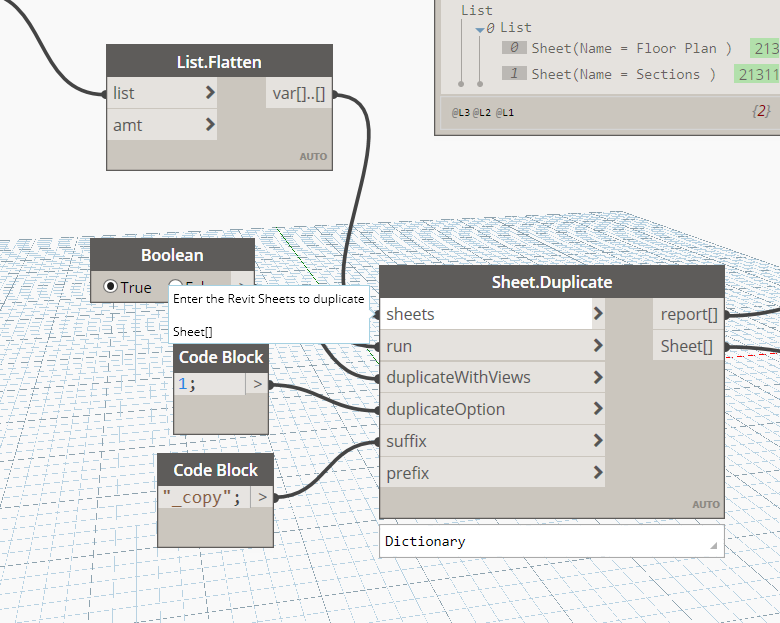Click the output arrow of the "_copy" Code Block

tap(261, 497)
